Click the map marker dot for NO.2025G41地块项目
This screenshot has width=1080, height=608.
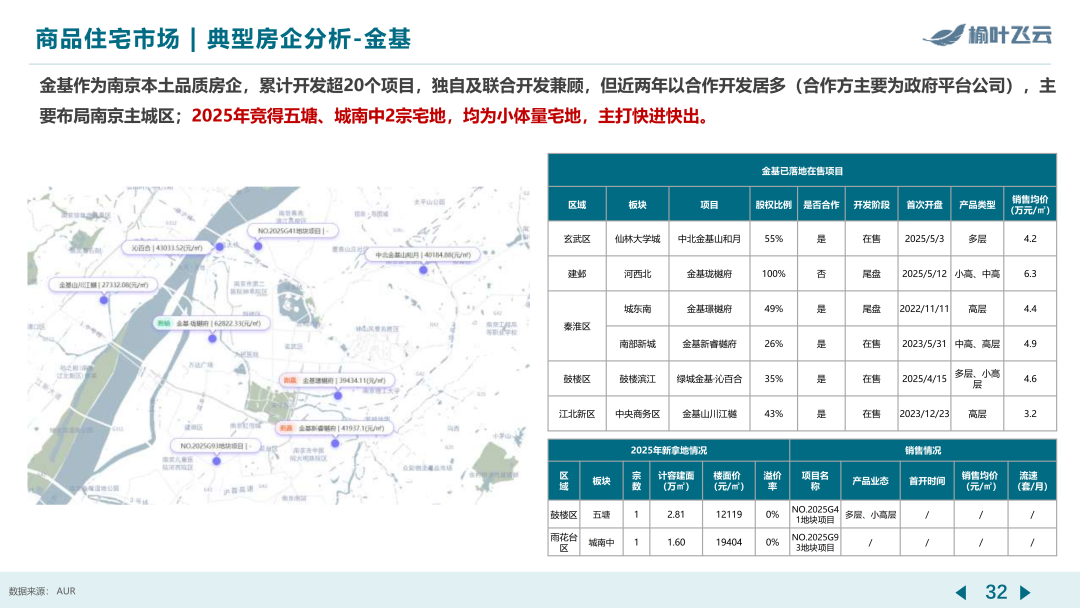tap(258, 246)
